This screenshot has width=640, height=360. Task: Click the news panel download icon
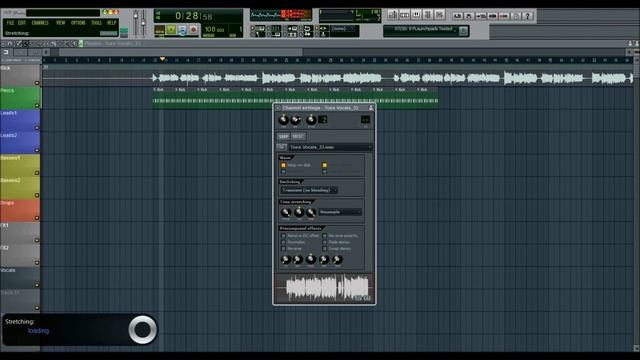[x=463, y=31]
